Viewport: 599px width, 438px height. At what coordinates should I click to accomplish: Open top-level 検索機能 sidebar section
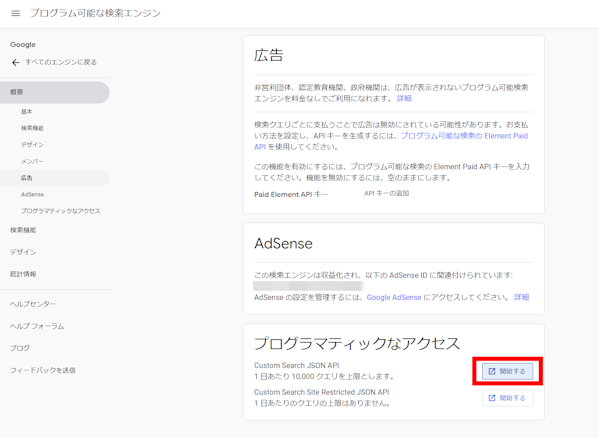pos(23,230)
